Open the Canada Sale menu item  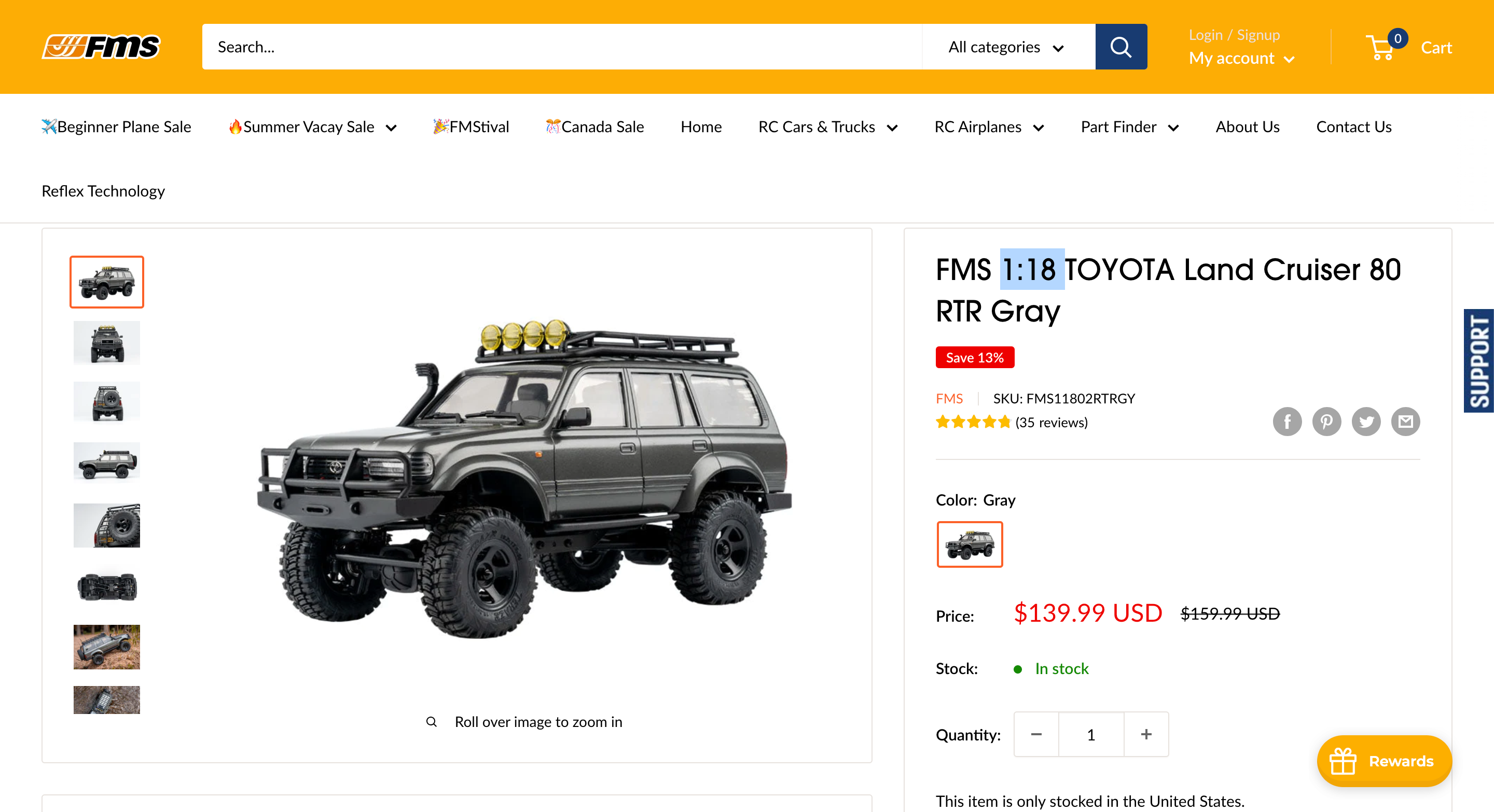click(x=594, y=127)
